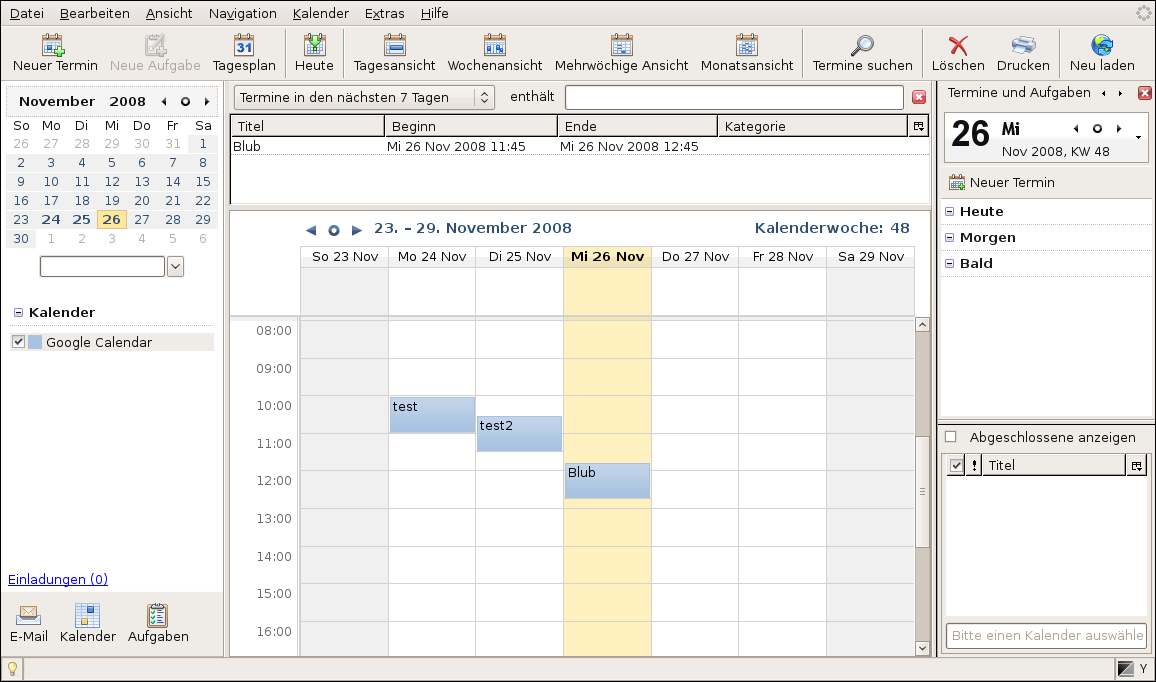The width and height of the screenshot is (1156, 682).
Task: Open Termine suchen magnifier icon
Action: [862, 46]
